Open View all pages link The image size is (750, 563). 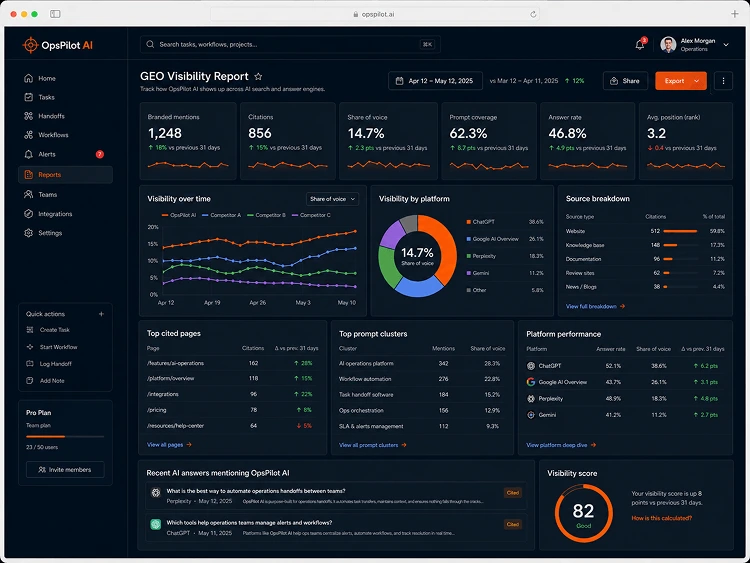click(169, 444)
